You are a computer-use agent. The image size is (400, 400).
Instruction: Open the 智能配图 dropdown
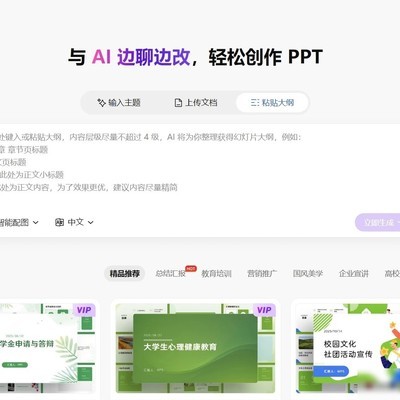tap(19, 222)
